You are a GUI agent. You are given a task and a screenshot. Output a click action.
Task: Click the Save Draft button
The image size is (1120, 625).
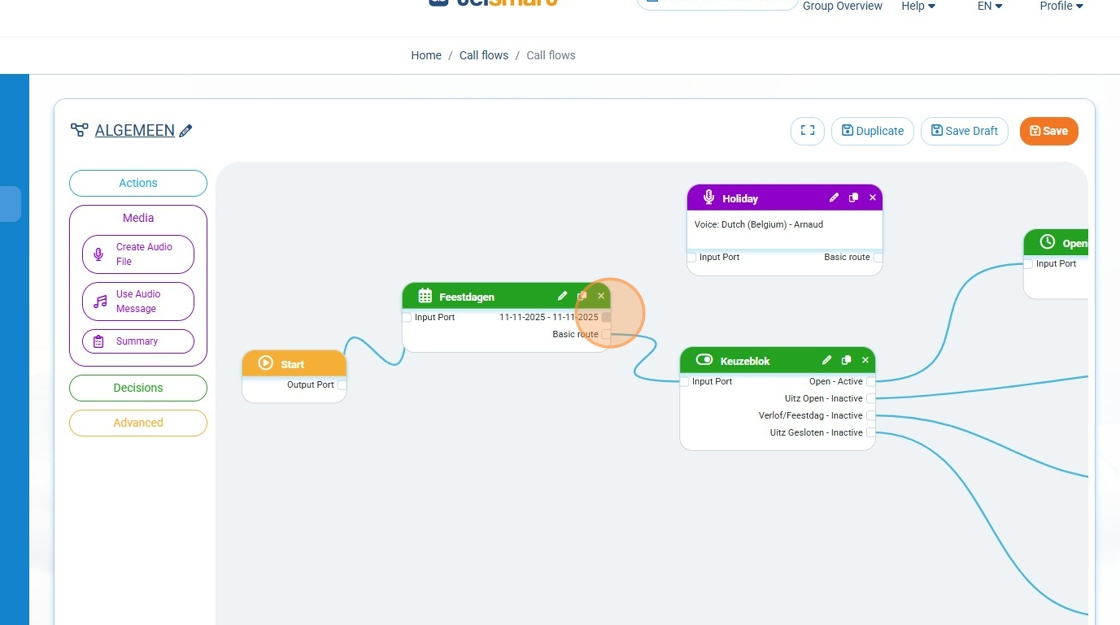[x=964, y=131]
